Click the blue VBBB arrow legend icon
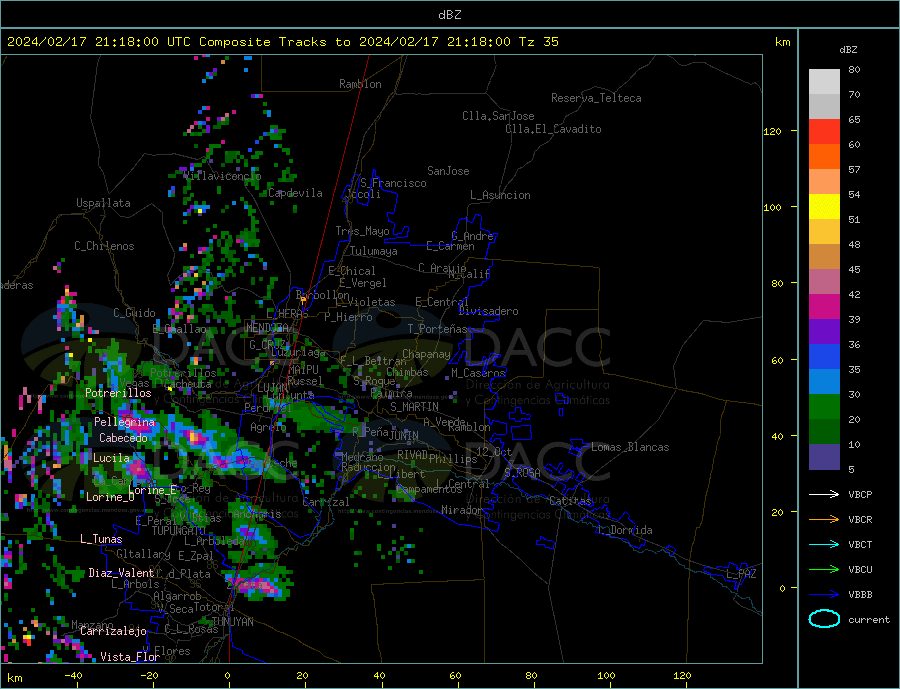The height and width of the screenshot is (689, 900). pyautogui.click(x=824, y=594)
